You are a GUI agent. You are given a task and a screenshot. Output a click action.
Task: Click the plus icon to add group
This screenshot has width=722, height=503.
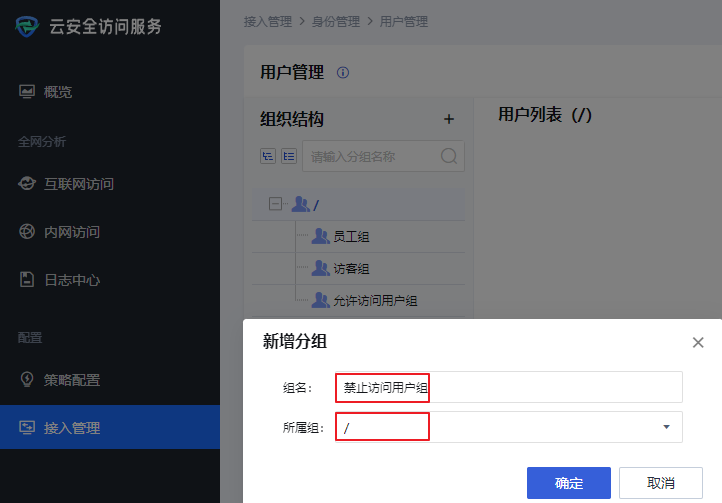pyautogui.click(x=449, y=120)
